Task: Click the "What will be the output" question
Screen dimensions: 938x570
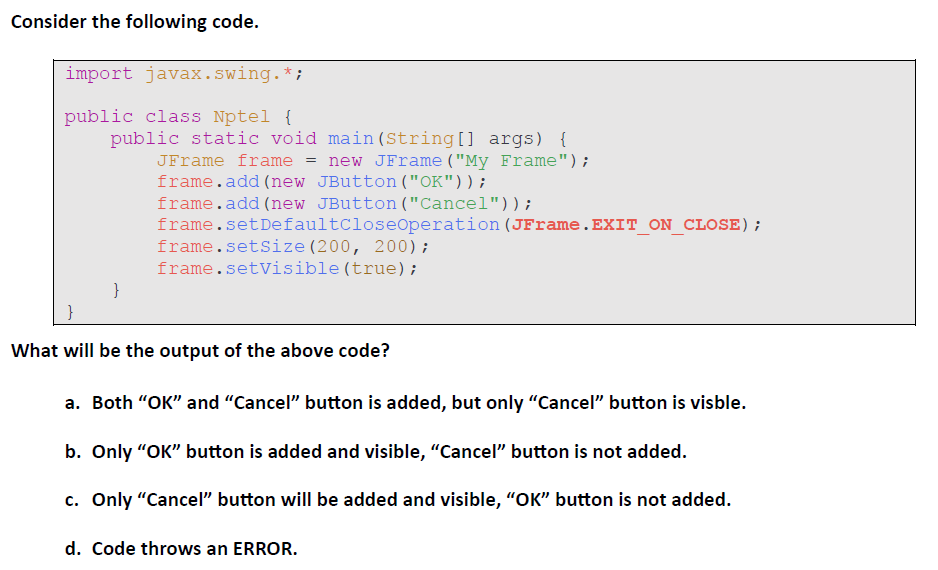Action: pos(199,351)
